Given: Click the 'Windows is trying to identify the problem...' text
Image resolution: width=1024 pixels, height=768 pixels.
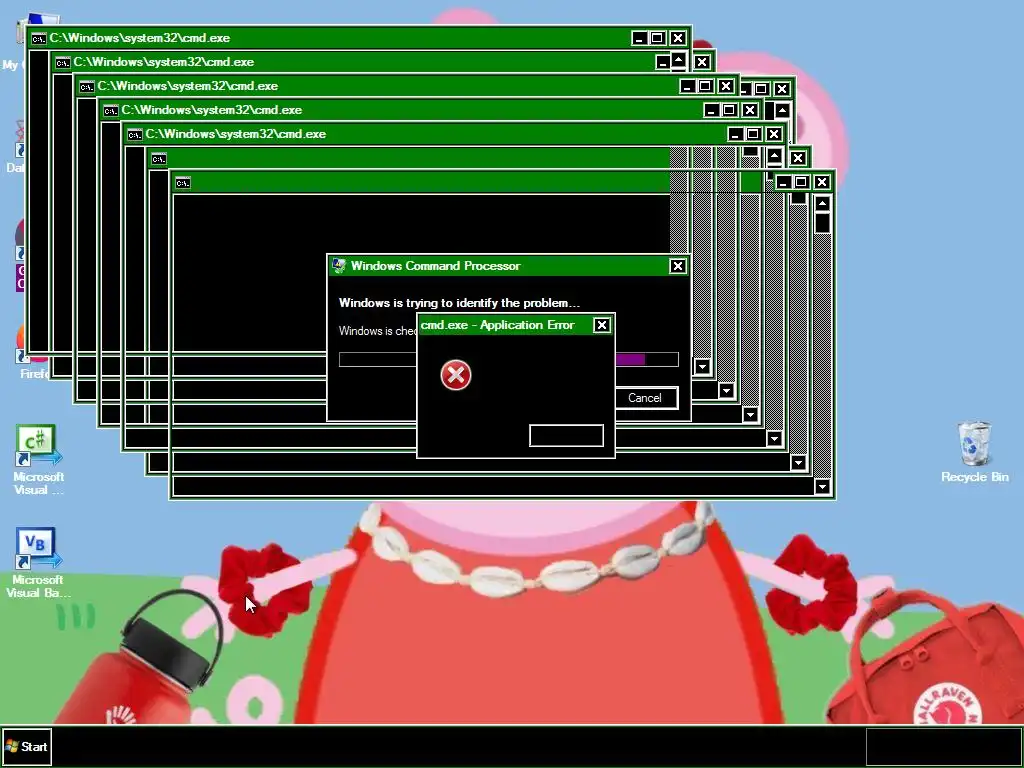Looking at the screenshot, I should click(459, 303).
